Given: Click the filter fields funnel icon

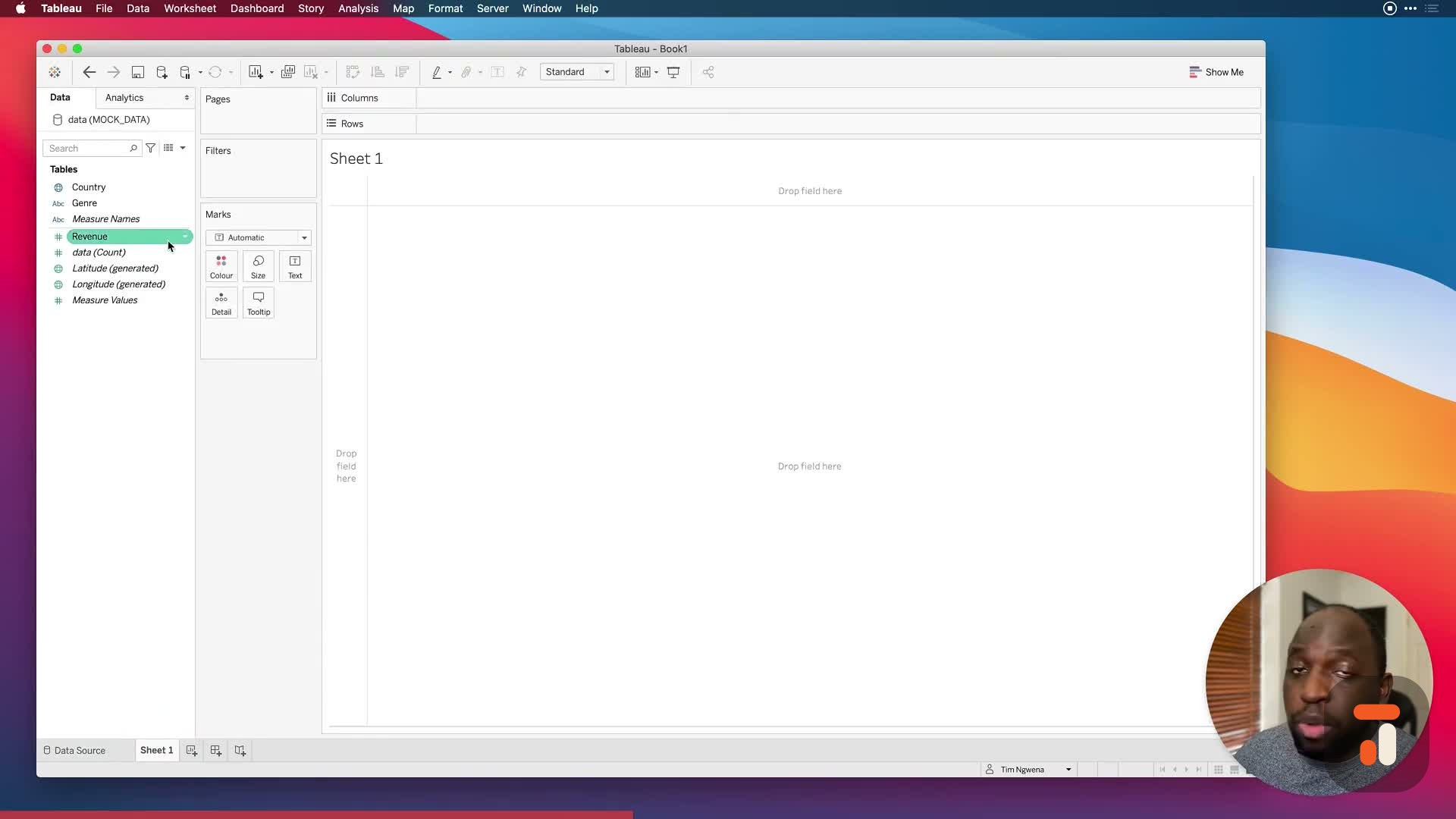Looking at the screenshot, I should click(x=151, y=148).
